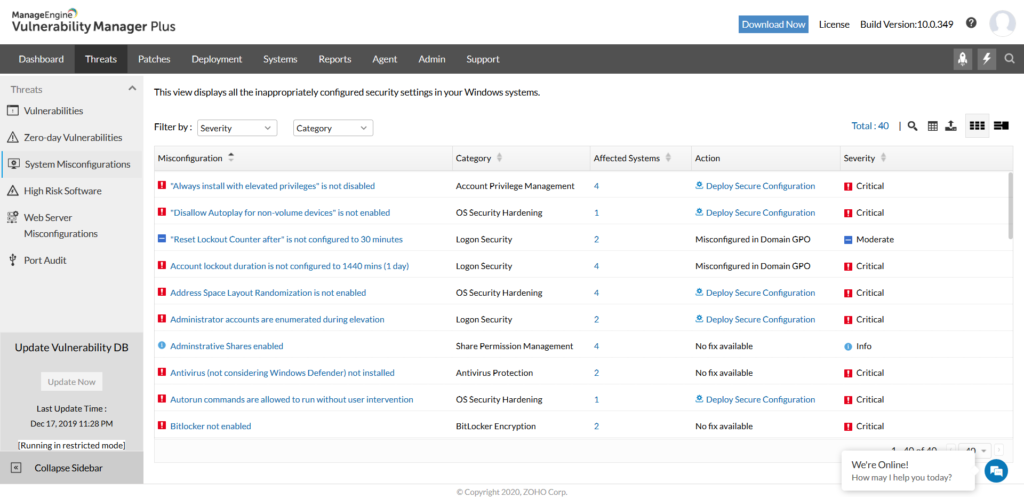Image resolution: width=1024 pixels, height=497 pixels.
Task: Go to the Patches tab
Action: [x=154, y=59]
